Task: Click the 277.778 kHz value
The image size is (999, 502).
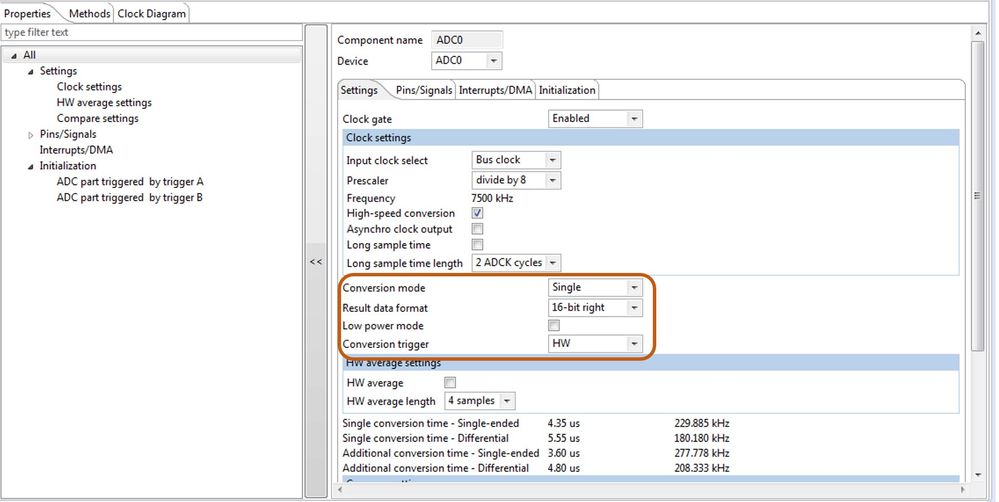Action: click(x=701, y=454)
